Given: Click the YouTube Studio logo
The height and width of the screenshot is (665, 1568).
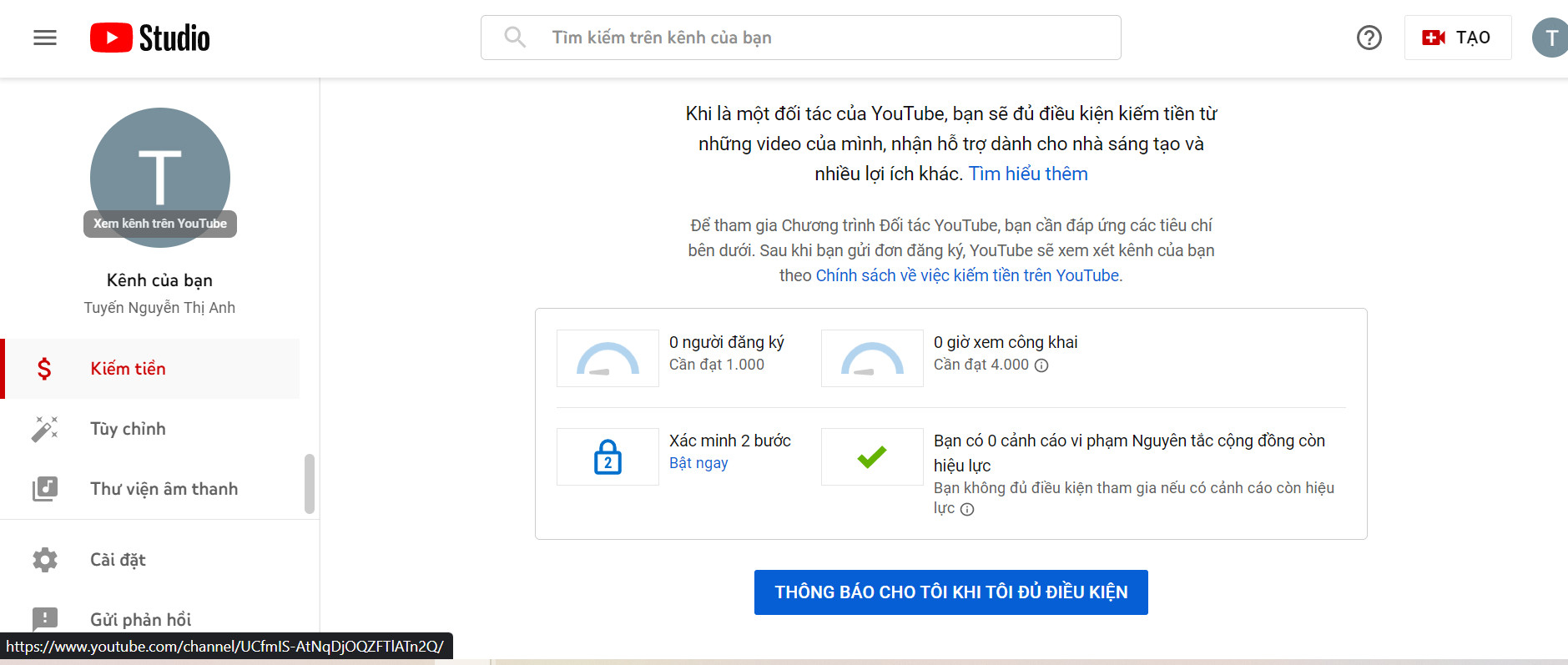Looking at the screenshot, I should (150, 38).
